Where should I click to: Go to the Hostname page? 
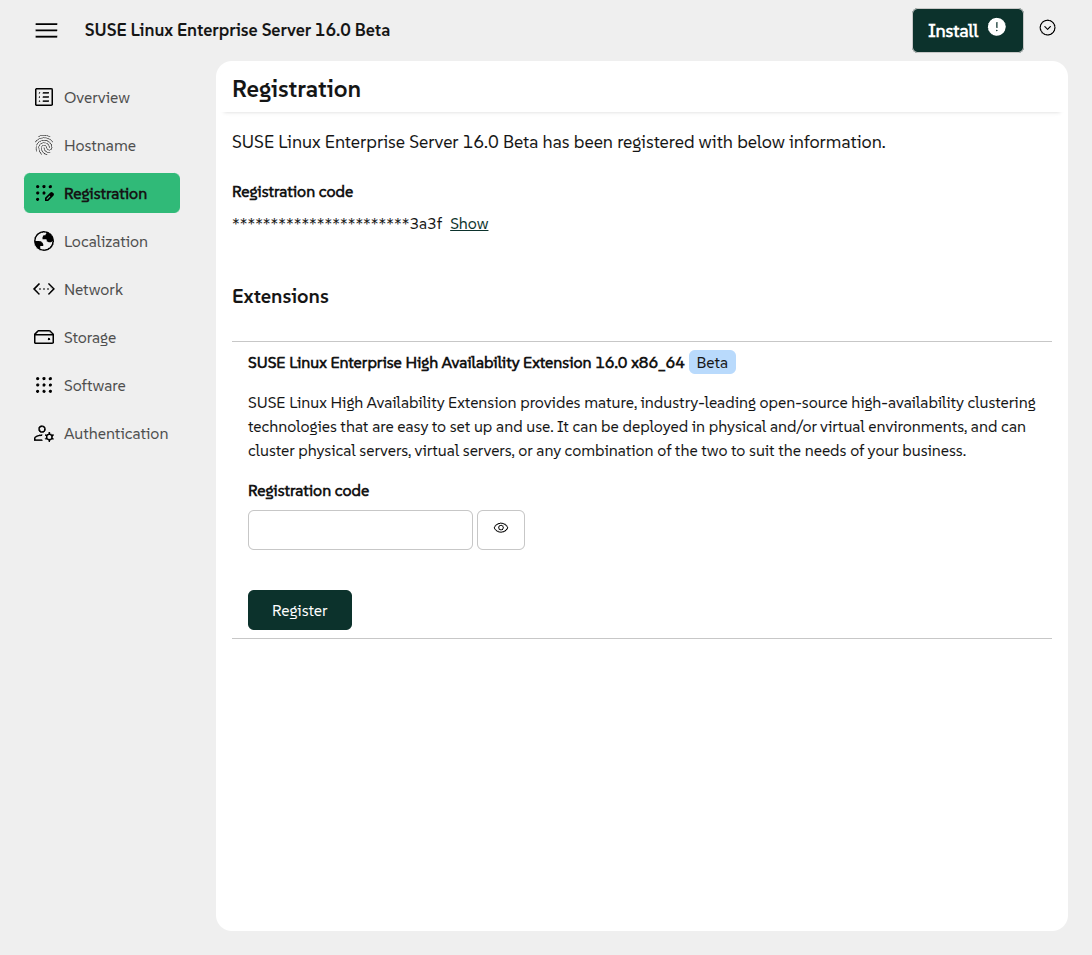tap(102, 145)
